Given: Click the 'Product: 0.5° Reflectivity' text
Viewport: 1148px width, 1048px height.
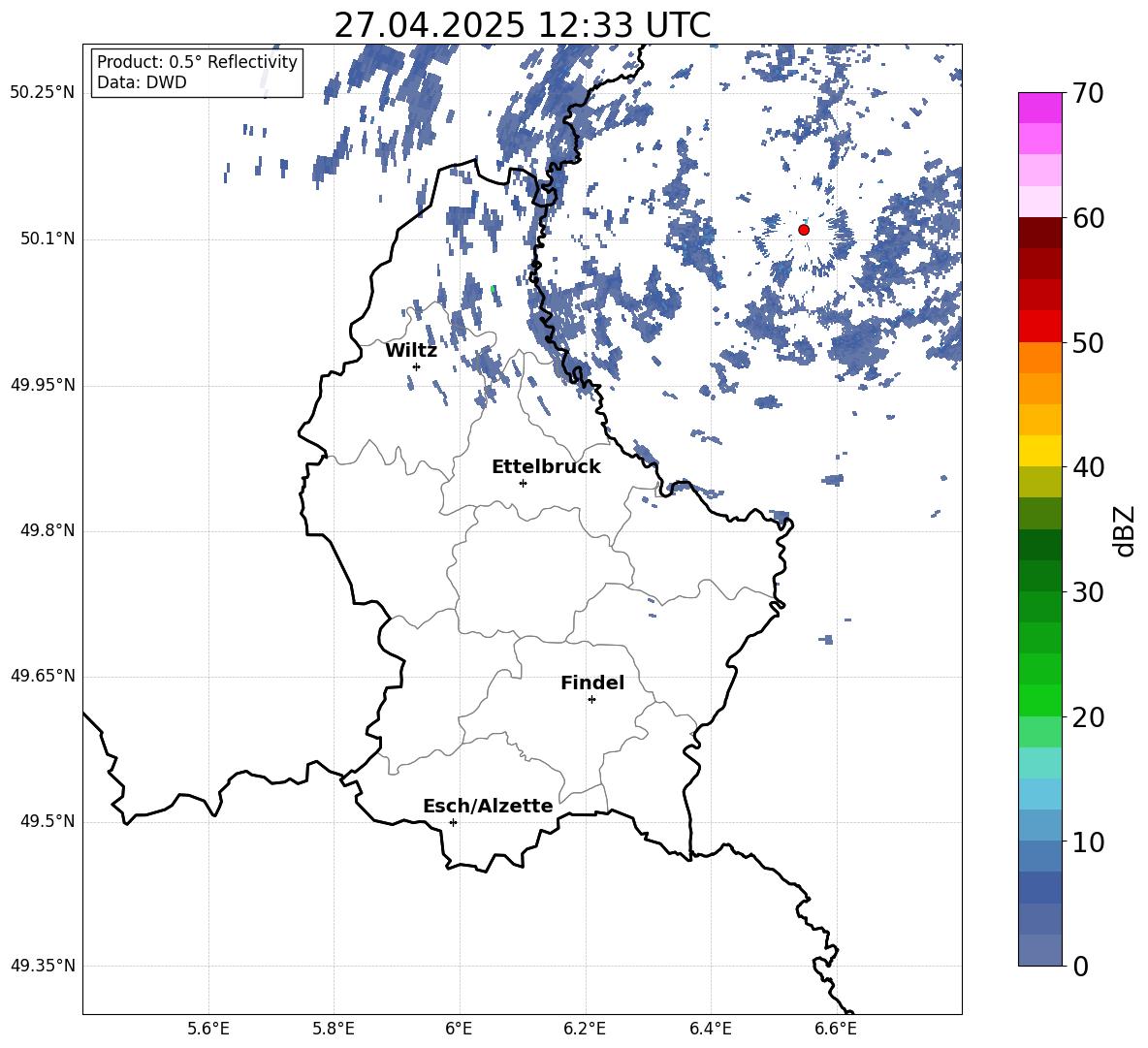Looking at the screenshot, I should (x=197, y=62).
